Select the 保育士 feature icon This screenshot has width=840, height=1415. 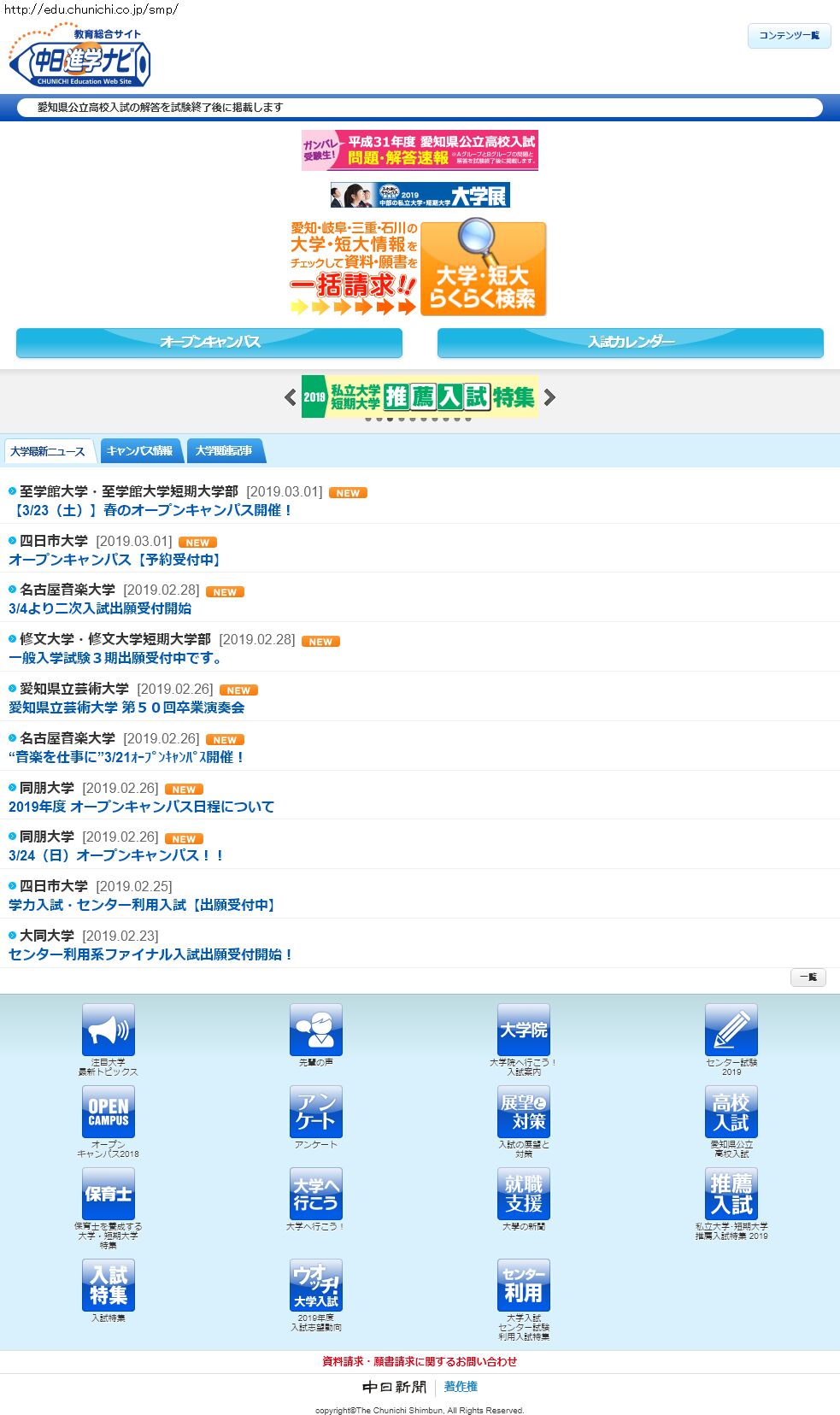coord(108,1194)
